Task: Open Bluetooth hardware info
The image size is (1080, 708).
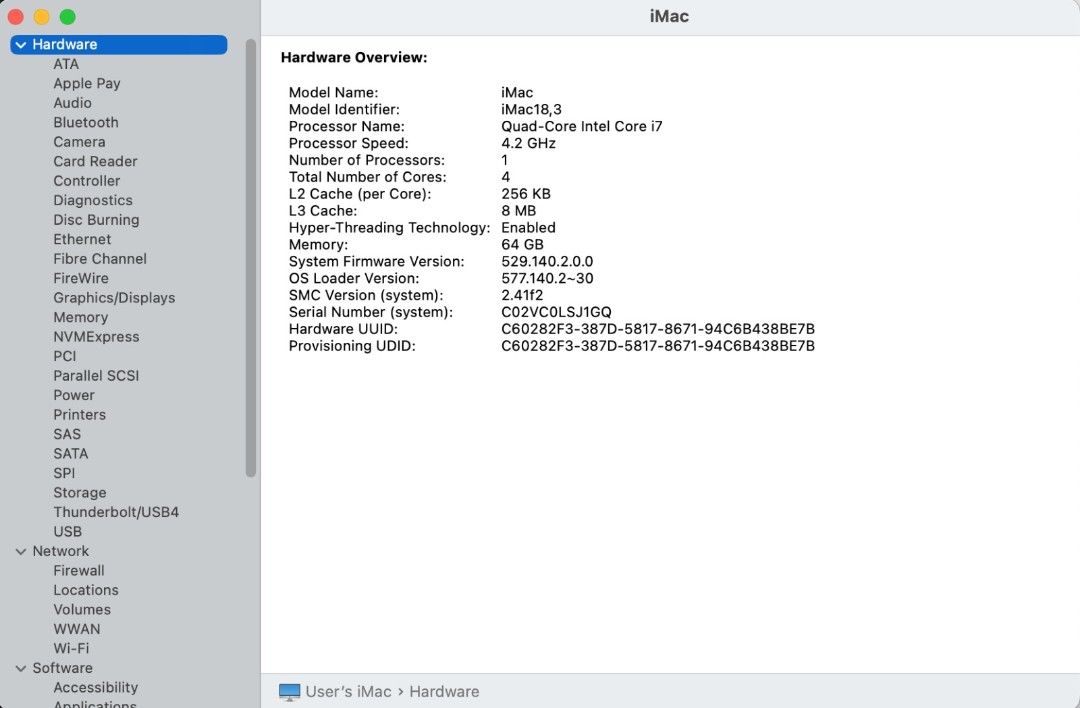Action: [x=86, y=123]
